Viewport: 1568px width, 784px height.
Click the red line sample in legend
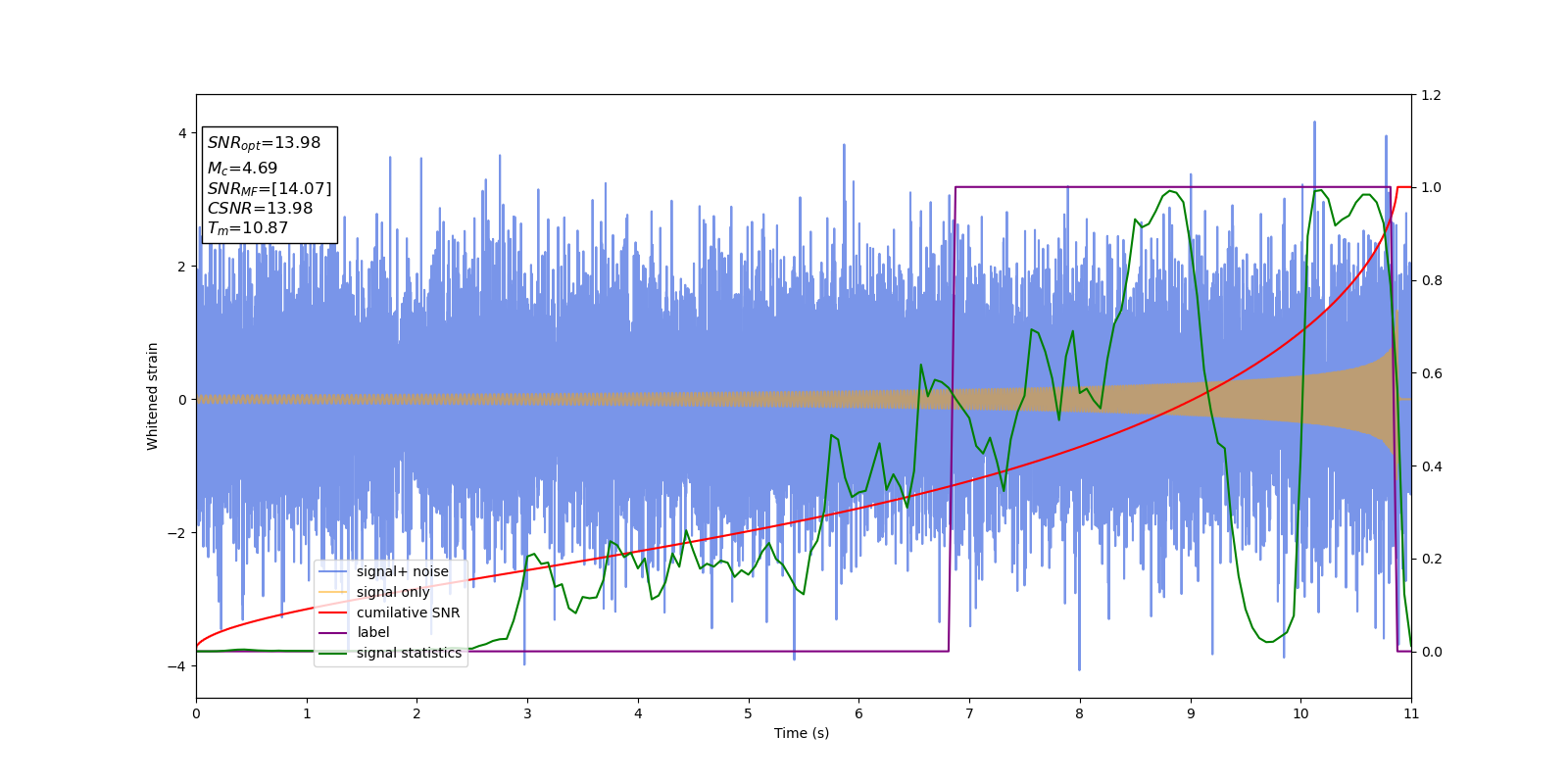[x=333, y=612]
